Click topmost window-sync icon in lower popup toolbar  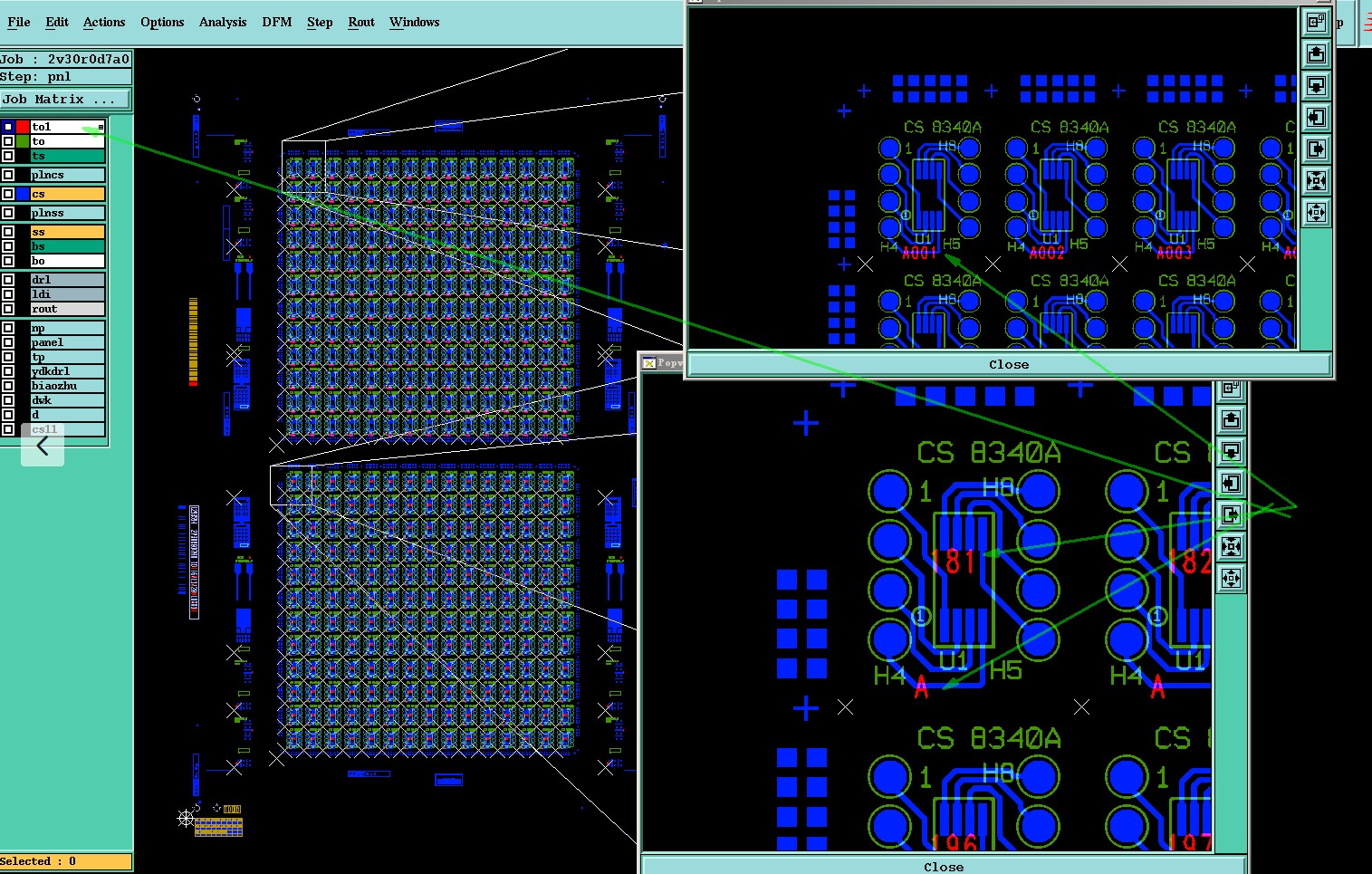(x=1231, y=389)
